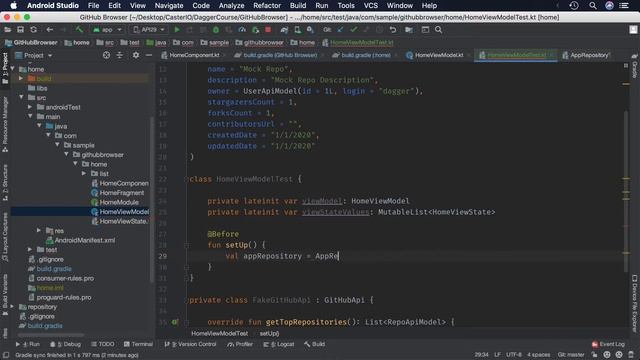Click the Save All toolbar icon

20,30
